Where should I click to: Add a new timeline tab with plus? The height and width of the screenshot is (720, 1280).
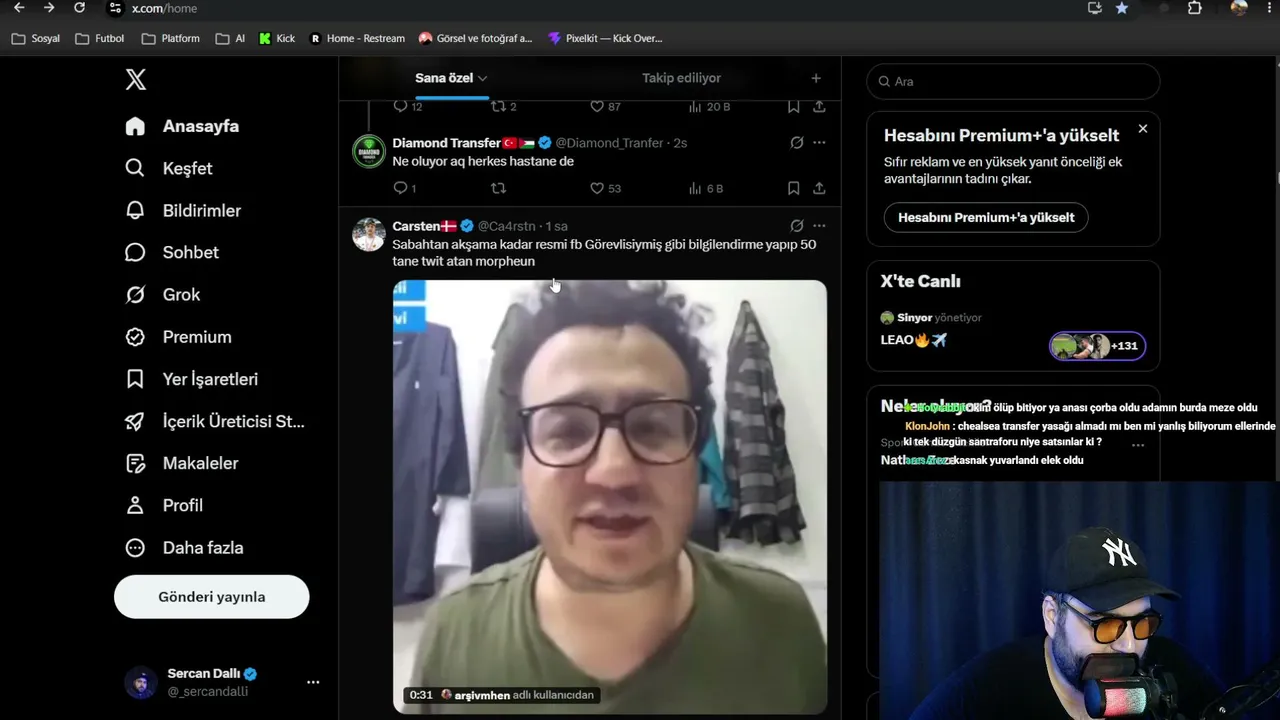816,78
